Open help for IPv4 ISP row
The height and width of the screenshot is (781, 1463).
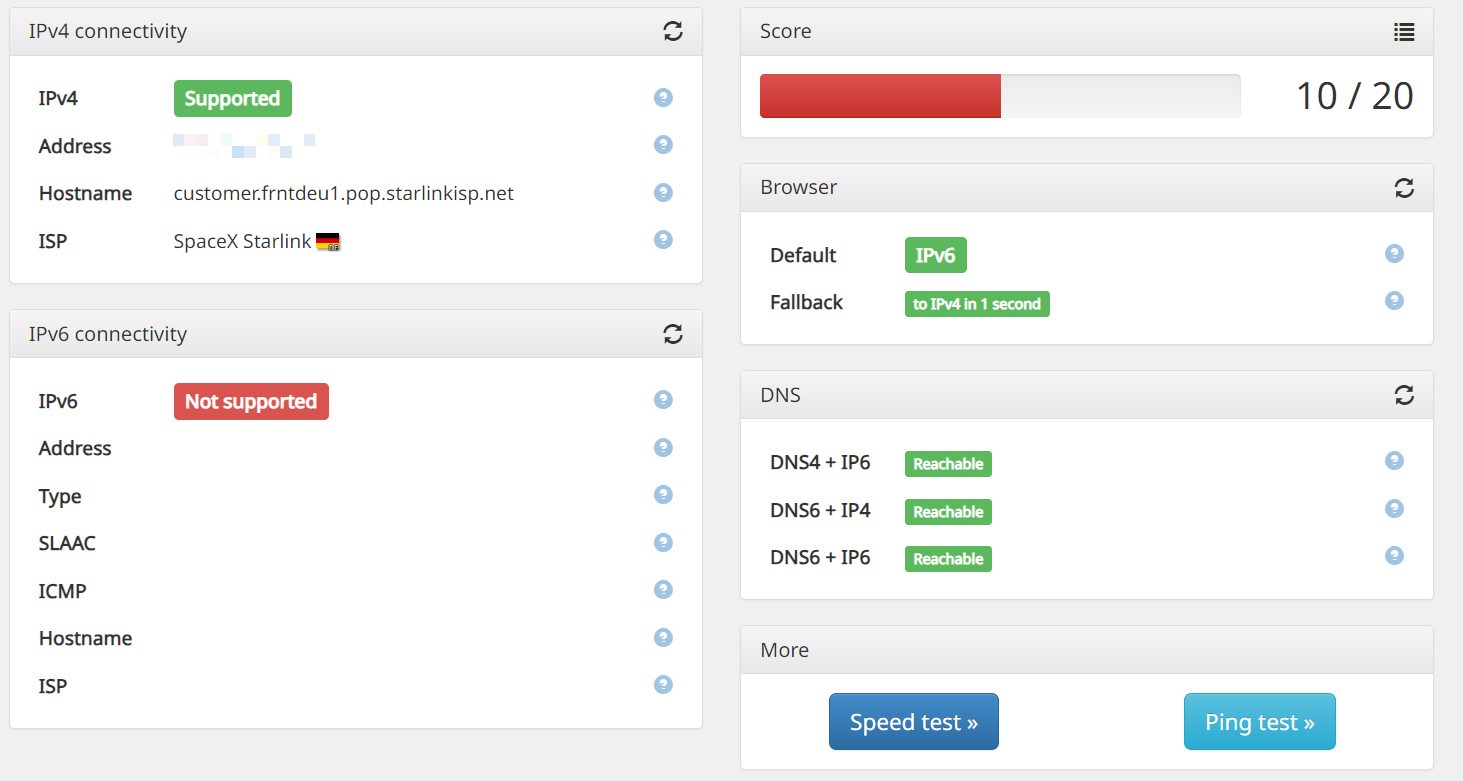[x=663, y=239]
